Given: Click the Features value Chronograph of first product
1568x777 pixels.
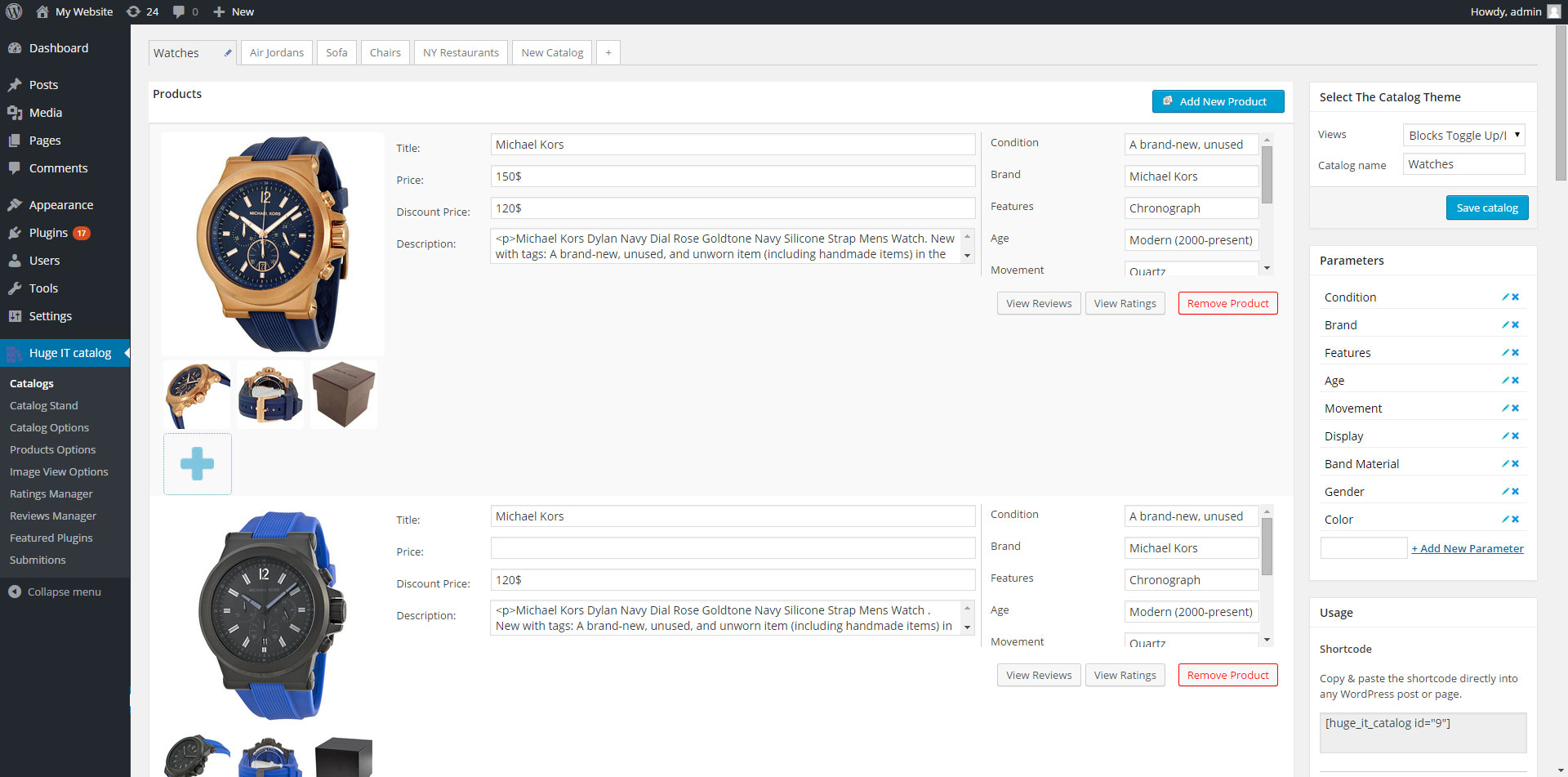Looking at the screenshot, I should [x=1191, y=208].
